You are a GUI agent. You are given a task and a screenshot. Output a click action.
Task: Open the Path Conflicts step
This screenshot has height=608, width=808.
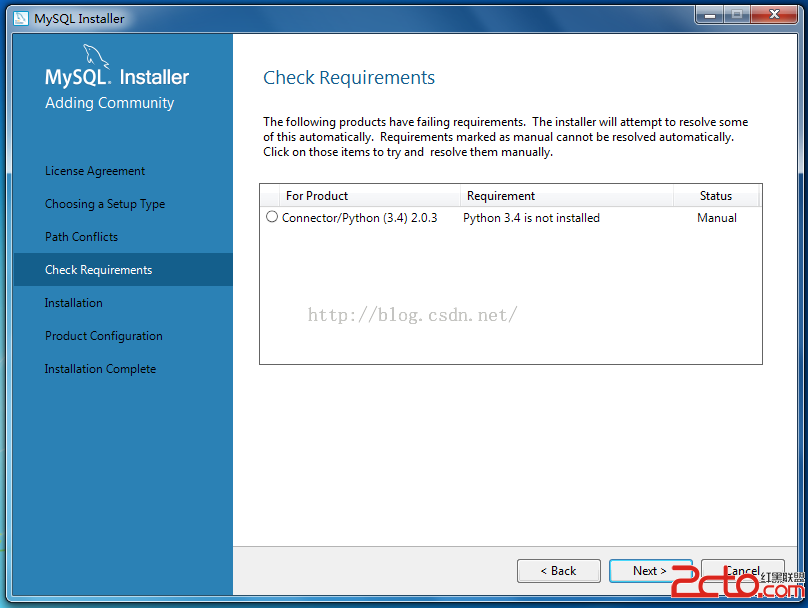pos(81,237)
